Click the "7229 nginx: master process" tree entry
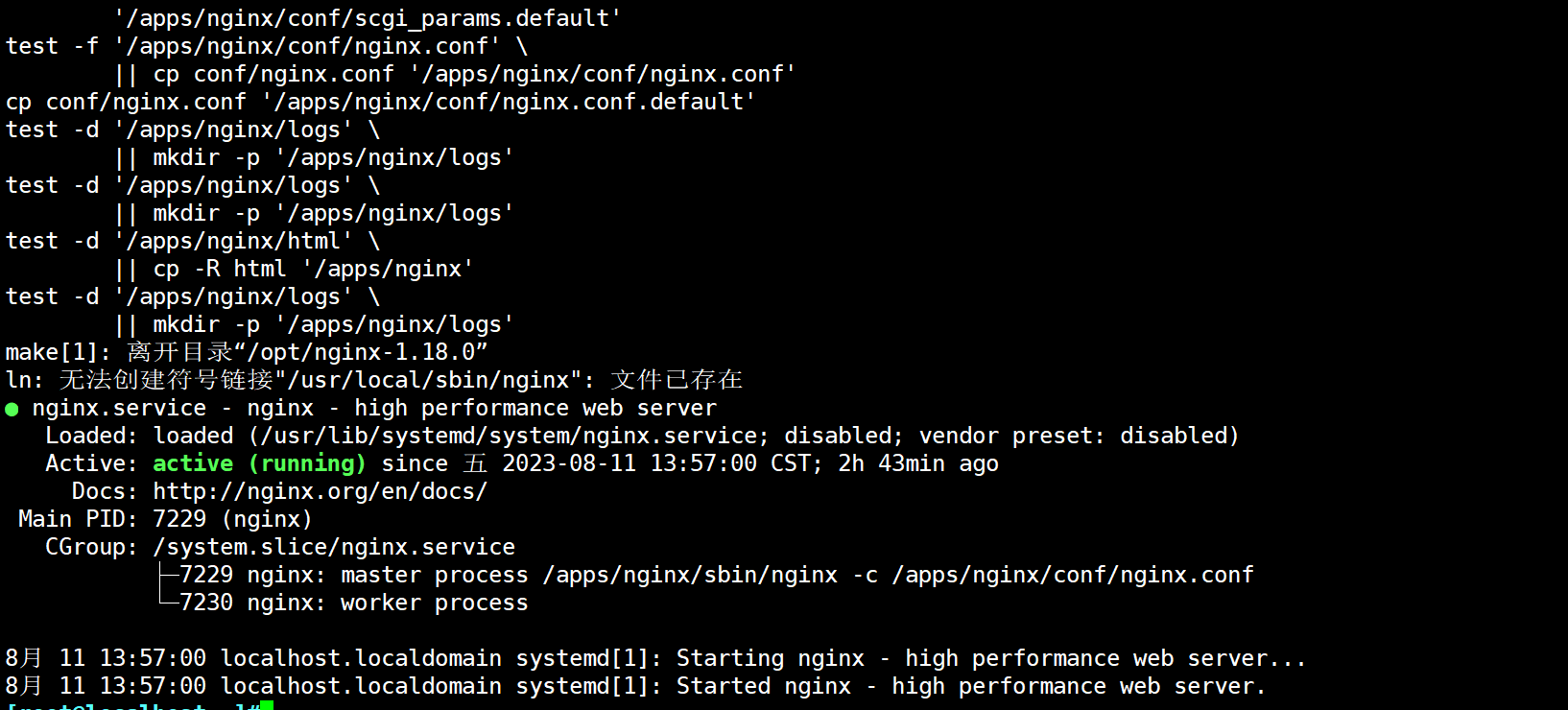This screenshot has width=1568, height=710. pos(353,575)
